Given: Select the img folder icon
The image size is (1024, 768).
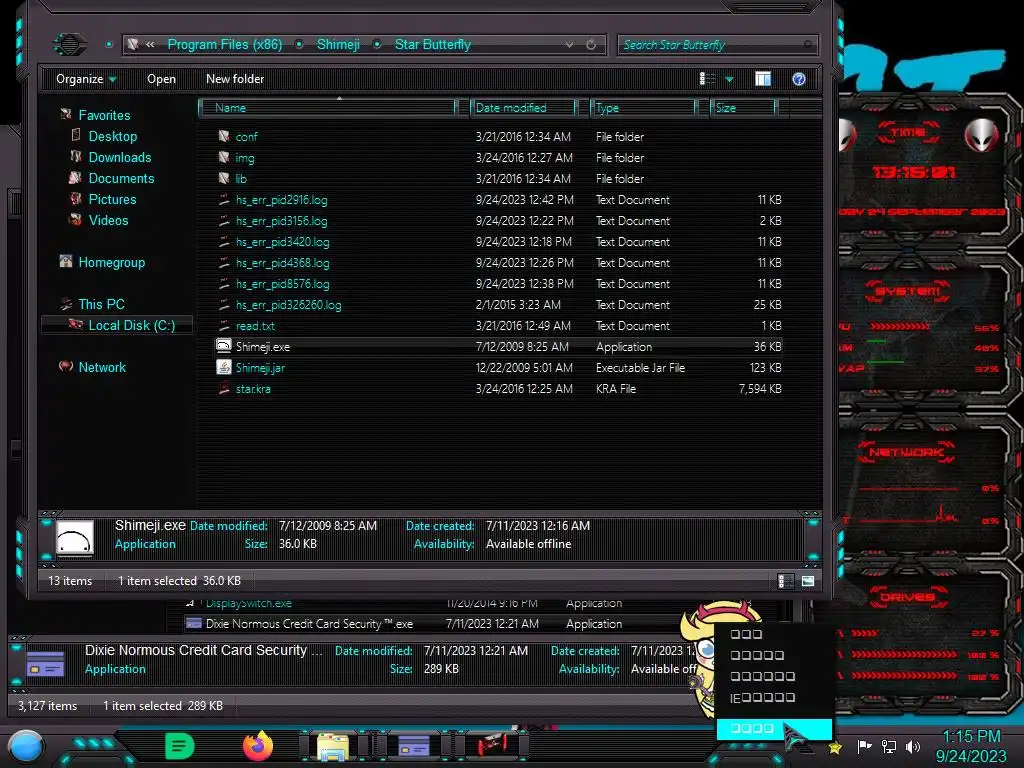Looking at the screenshot, I should click(224, 157).
